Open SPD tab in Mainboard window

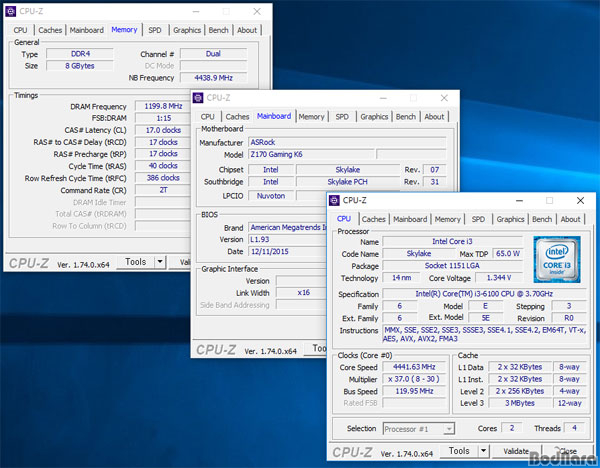click(x=342, y=117)
